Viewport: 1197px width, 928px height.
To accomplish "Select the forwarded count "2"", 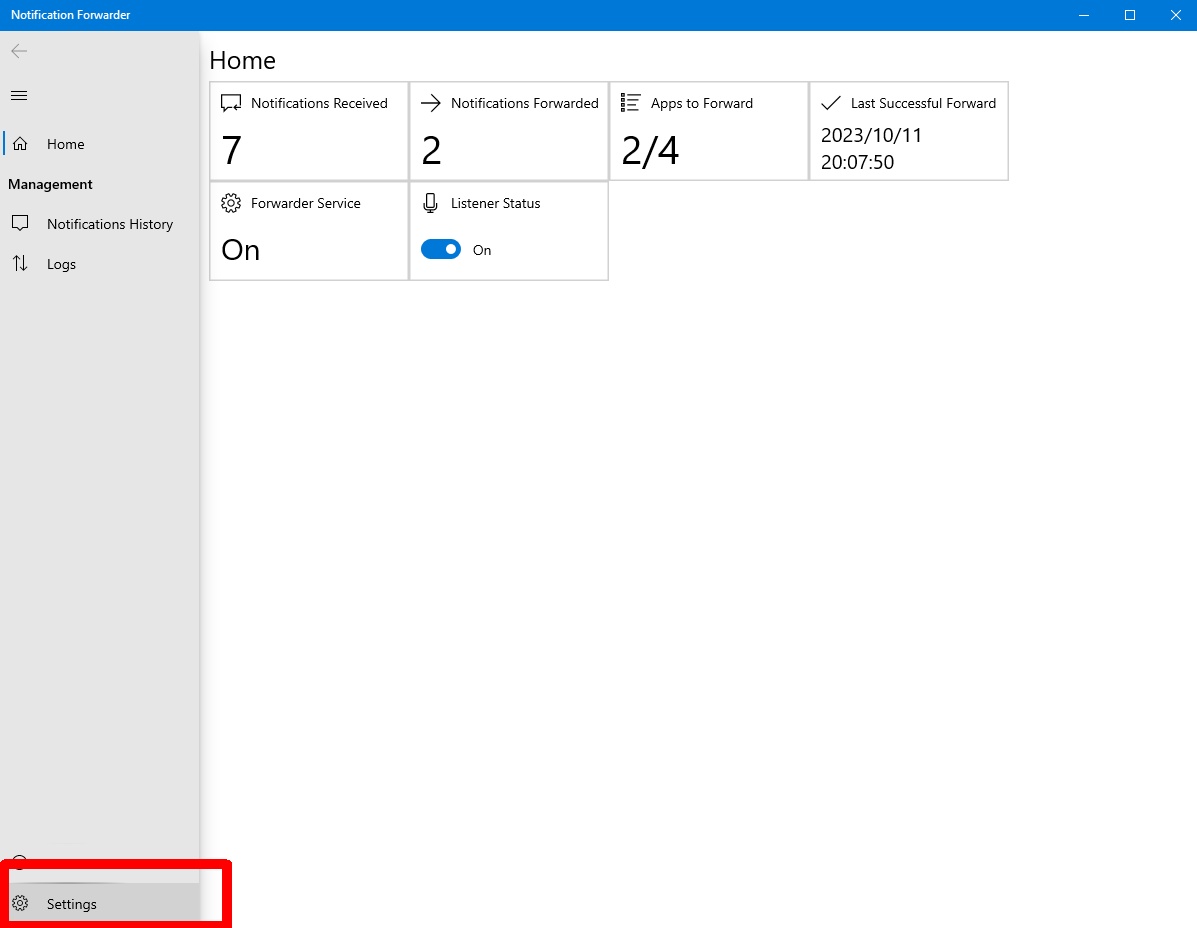I will point(431,150).
